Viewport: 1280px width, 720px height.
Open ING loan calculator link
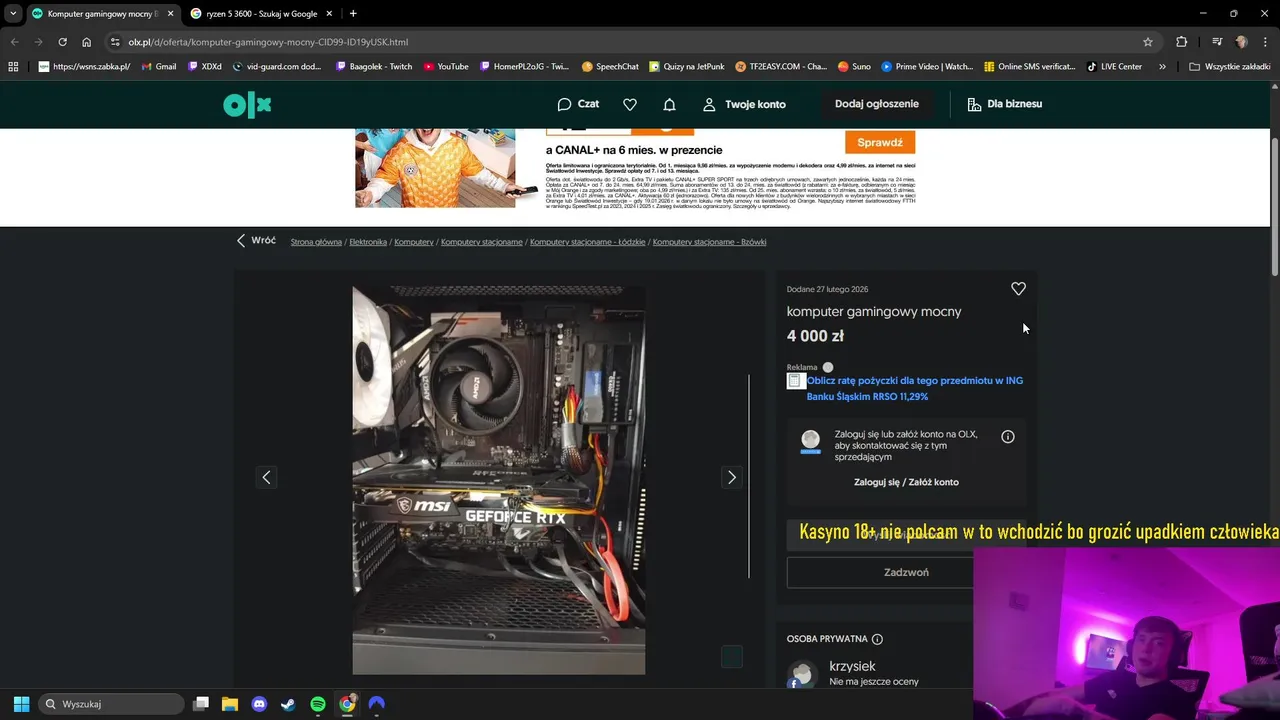tap(915, 388)
